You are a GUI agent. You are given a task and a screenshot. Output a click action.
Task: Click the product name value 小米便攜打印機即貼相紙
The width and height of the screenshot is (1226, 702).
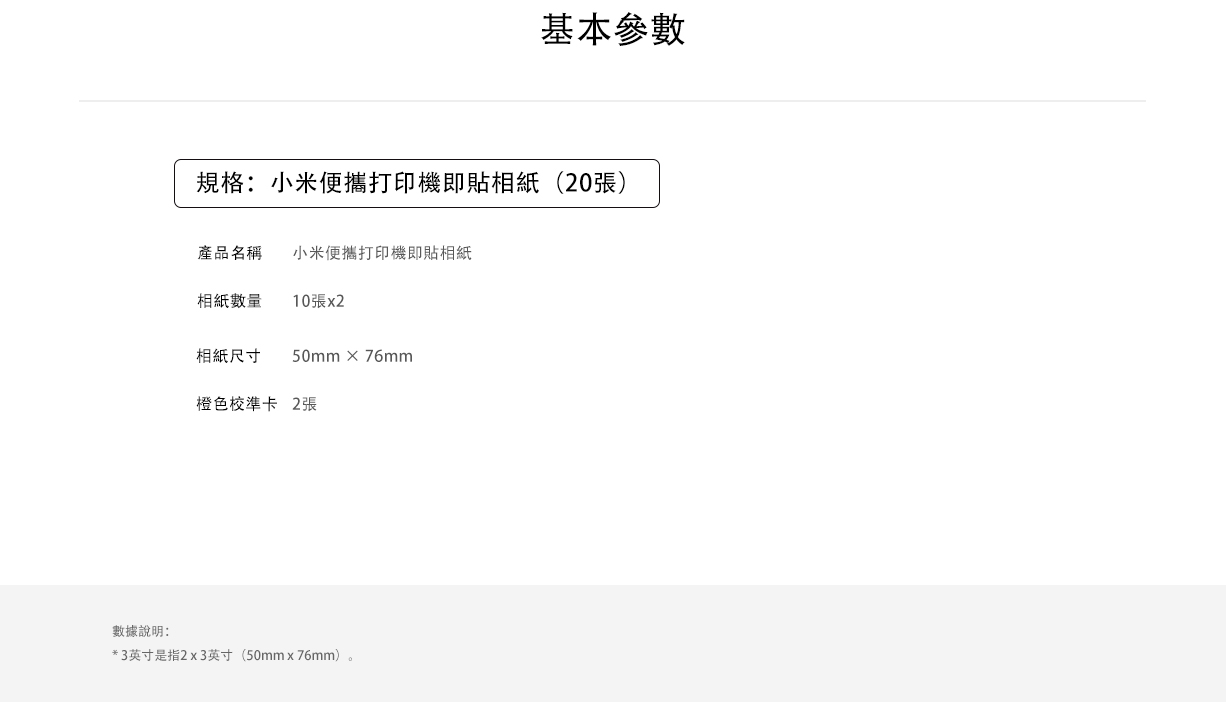(382, 254)
